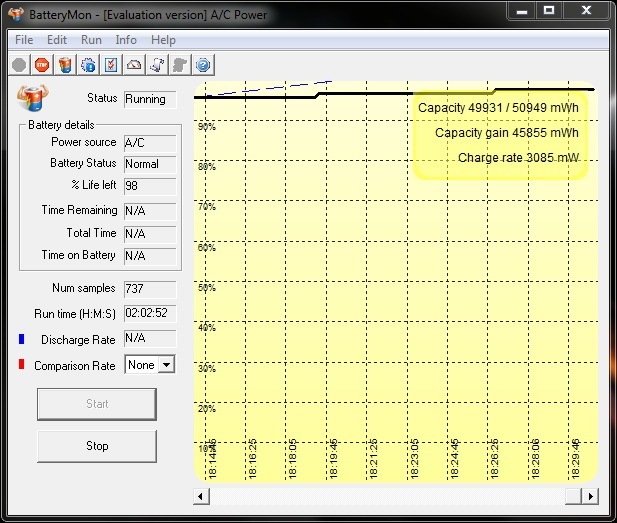Open the Help menu
The image size is (617, 523).
(163, 40)
